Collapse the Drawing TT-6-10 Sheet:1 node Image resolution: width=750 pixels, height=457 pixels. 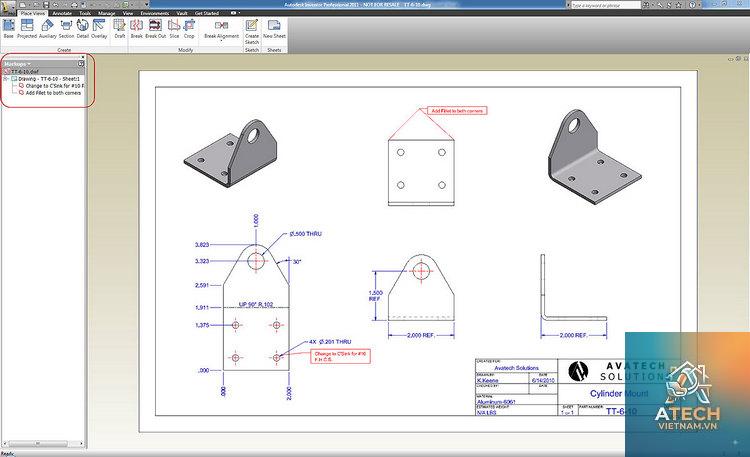(x=6, y=78)
